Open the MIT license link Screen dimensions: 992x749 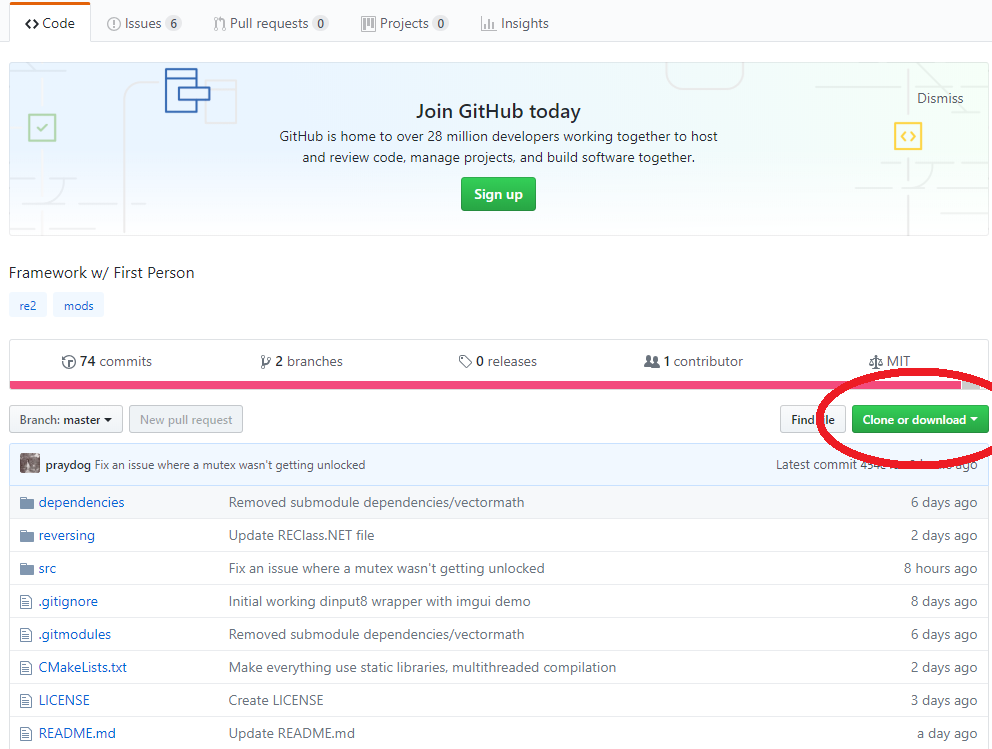890,361
